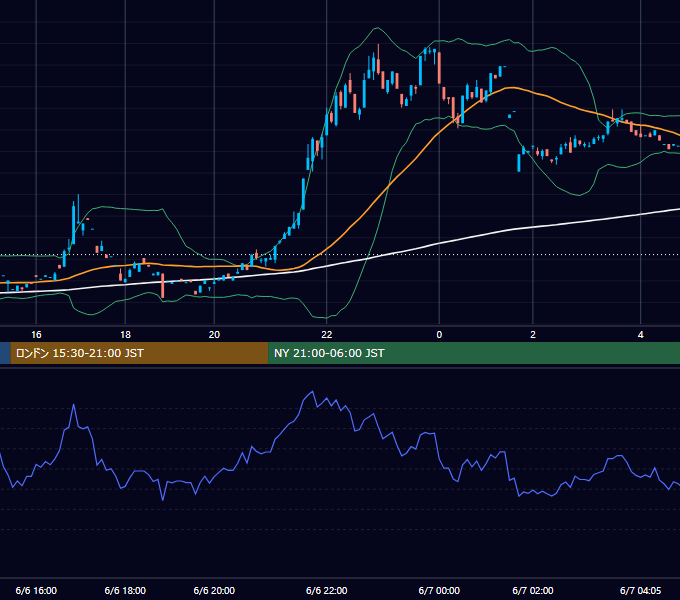Screen dimensions: 680x600
Task: Select the NY 21:00-06:00 JST session bar
Action: pos(474,353)
